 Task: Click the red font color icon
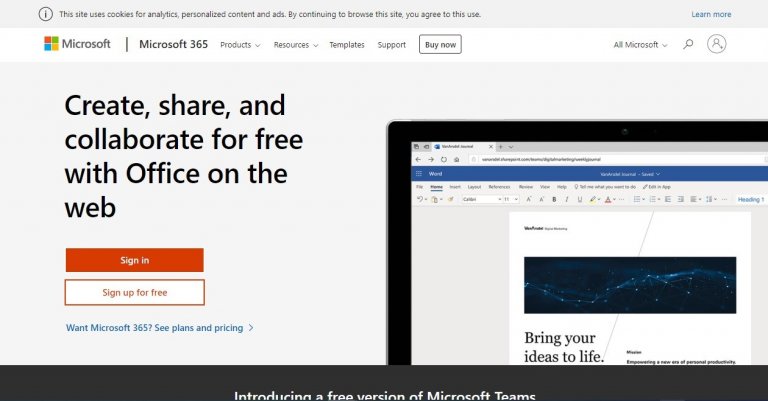tap(608, 199)
